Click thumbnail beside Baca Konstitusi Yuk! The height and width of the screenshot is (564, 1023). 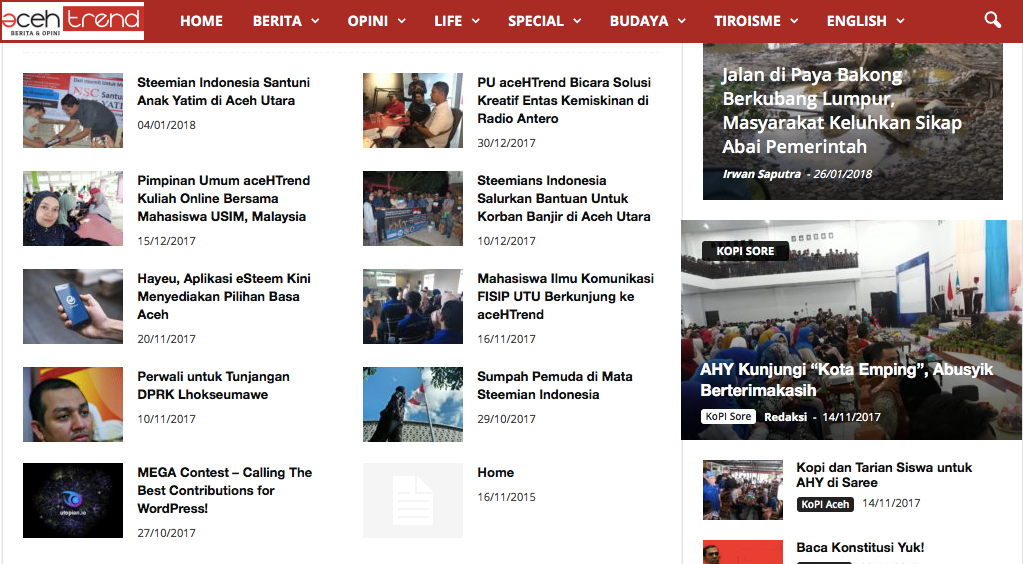742,552
